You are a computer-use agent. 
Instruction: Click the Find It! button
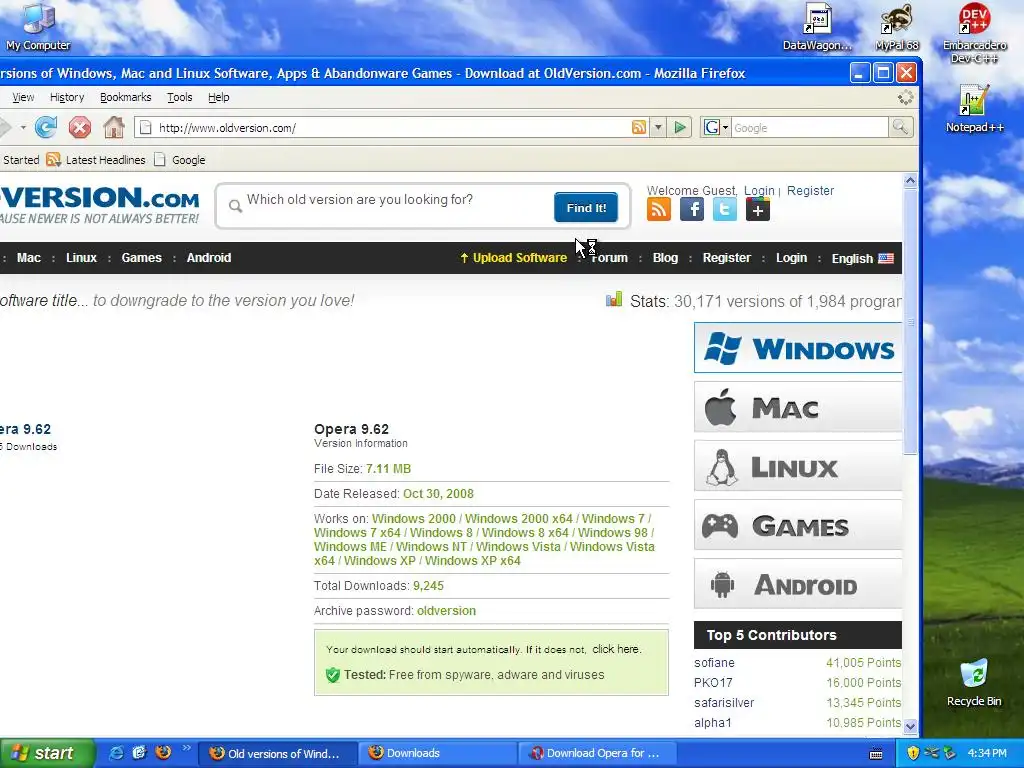[586, 208]
